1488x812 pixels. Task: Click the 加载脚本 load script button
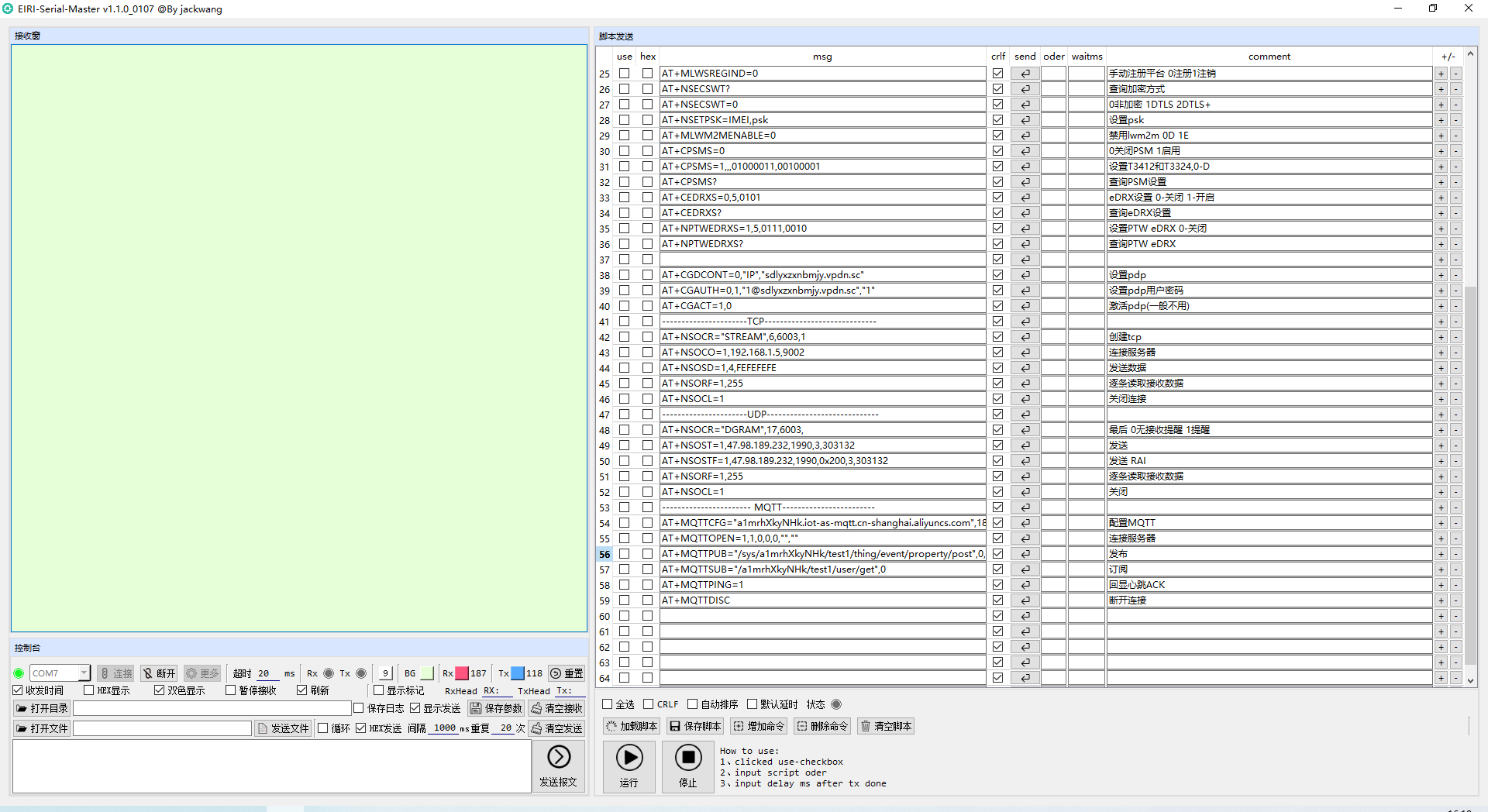pyautogui.click(x=632, y=726)
